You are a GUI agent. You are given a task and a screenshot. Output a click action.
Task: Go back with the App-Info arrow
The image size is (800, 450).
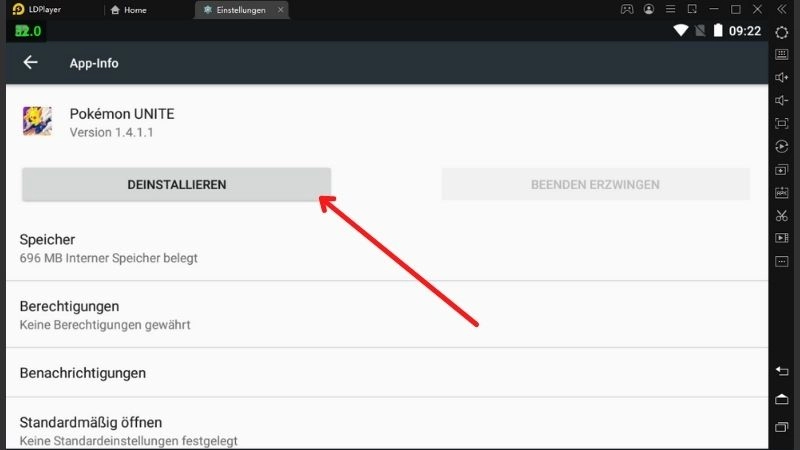point(31,62)
